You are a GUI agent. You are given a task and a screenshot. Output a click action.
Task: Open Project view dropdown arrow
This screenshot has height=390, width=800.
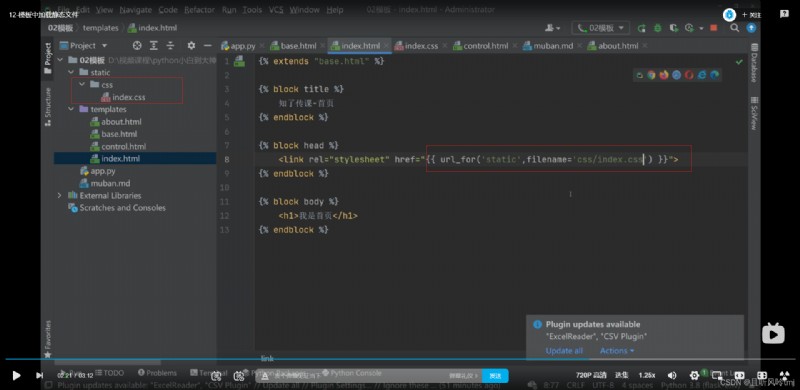[x=105, y=45]
